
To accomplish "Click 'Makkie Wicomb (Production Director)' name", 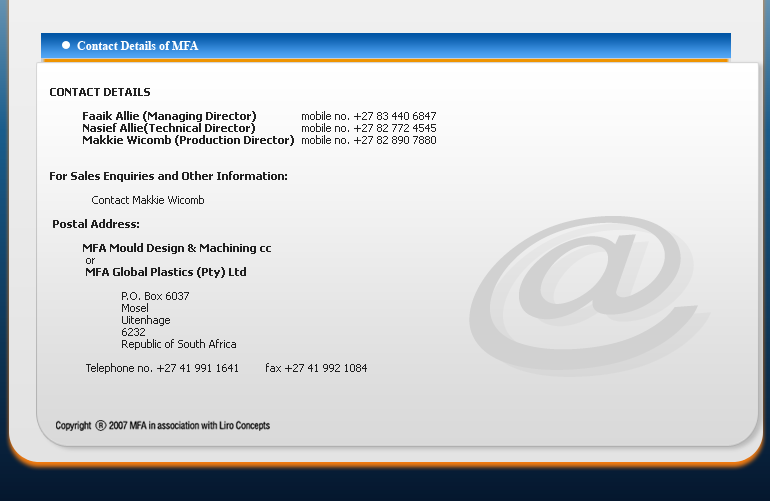I will point(188,140).
